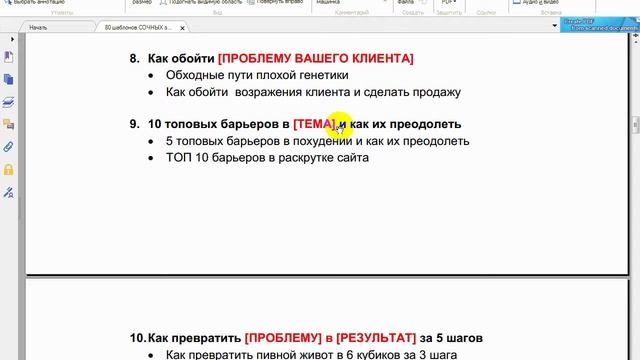The image size is (640, 360).
Task: Open the Pages thumbnails panel
Action: [9, 79]
